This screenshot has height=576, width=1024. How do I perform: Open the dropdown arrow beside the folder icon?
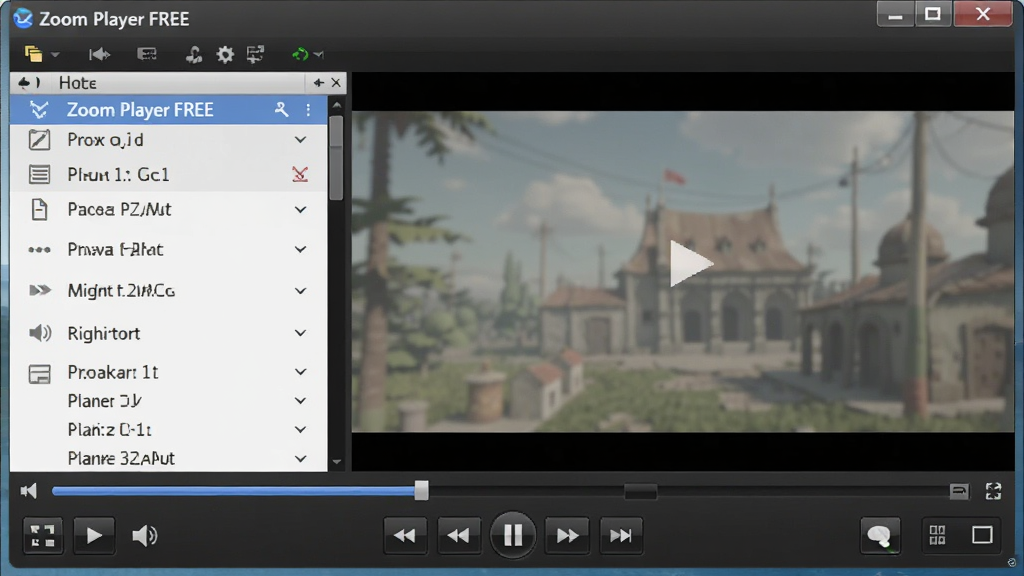[55, 55]
